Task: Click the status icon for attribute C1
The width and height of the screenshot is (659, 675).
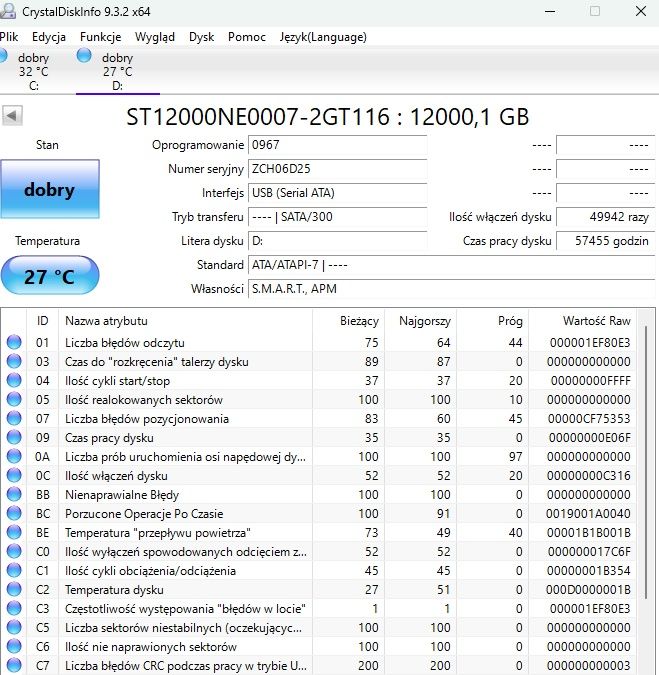Action: click(x=14, y=570)
